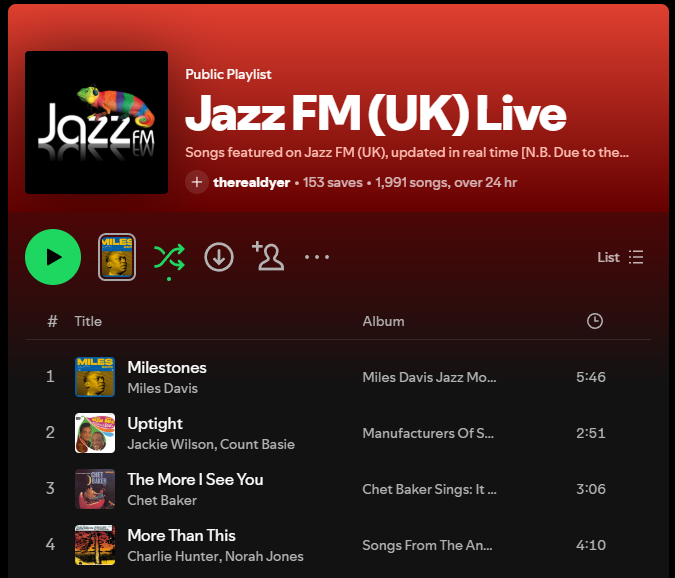Viewport: 675px width, 578px height.
Task: Open the Uptight track title
Action: (155, 424)
